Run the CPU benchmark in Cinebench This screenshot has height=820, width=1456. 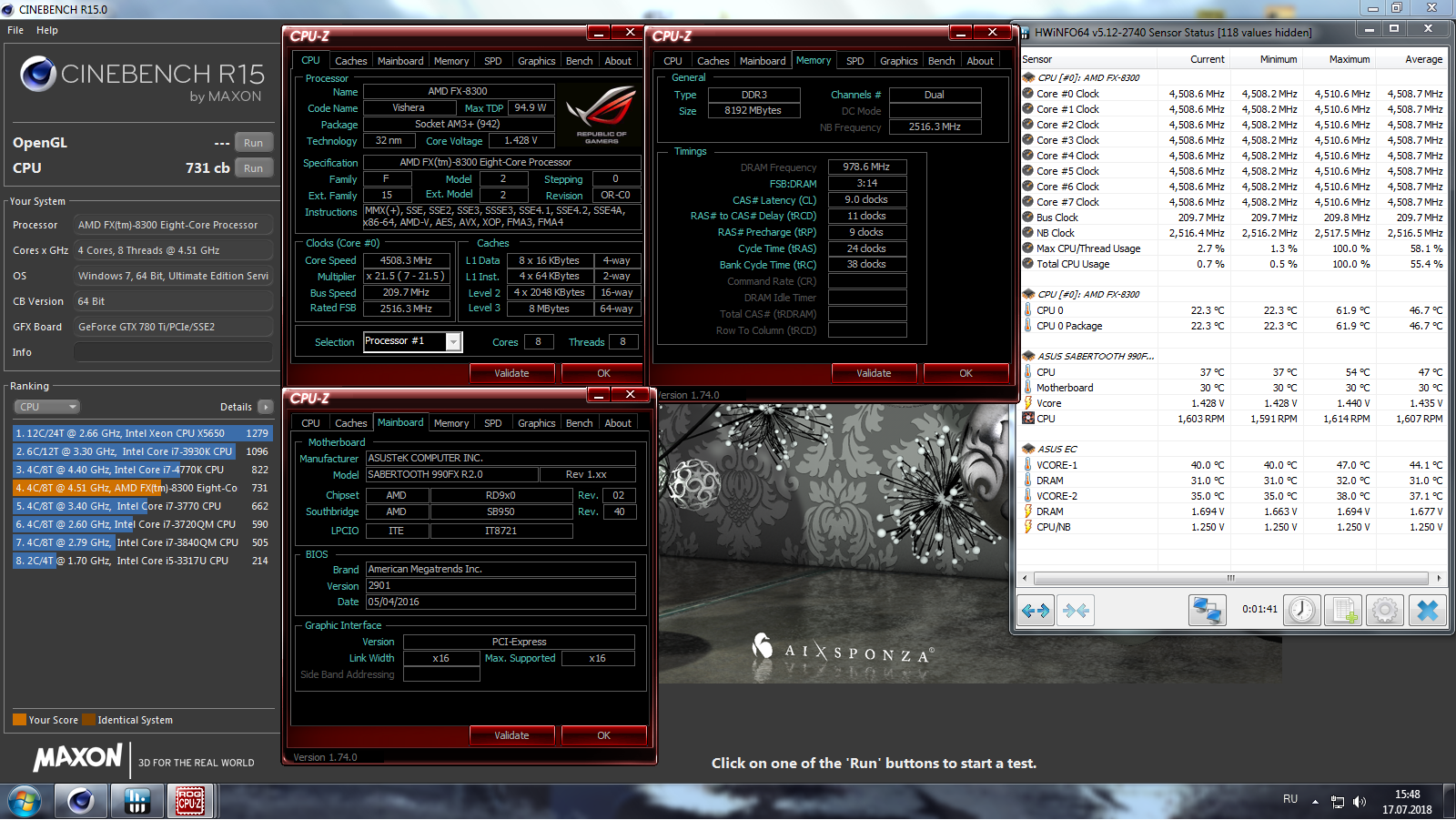253,168
